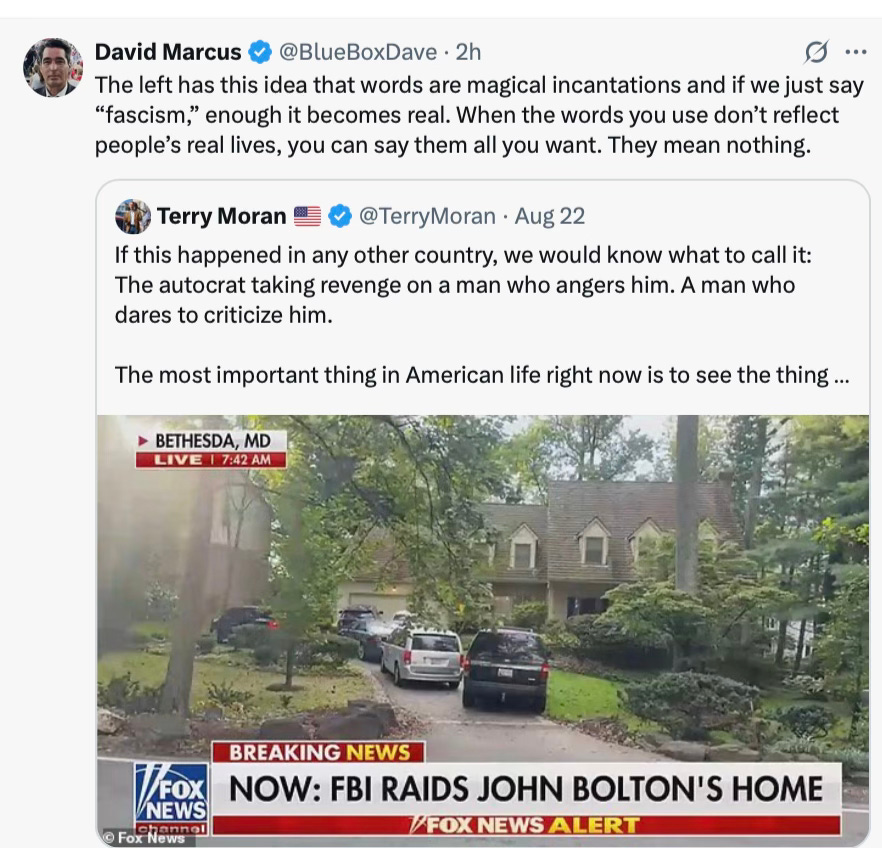Open Terry Moran display name
Viewport: 882px width, 848px height.
pyautogui.click(x=221, y=216)
